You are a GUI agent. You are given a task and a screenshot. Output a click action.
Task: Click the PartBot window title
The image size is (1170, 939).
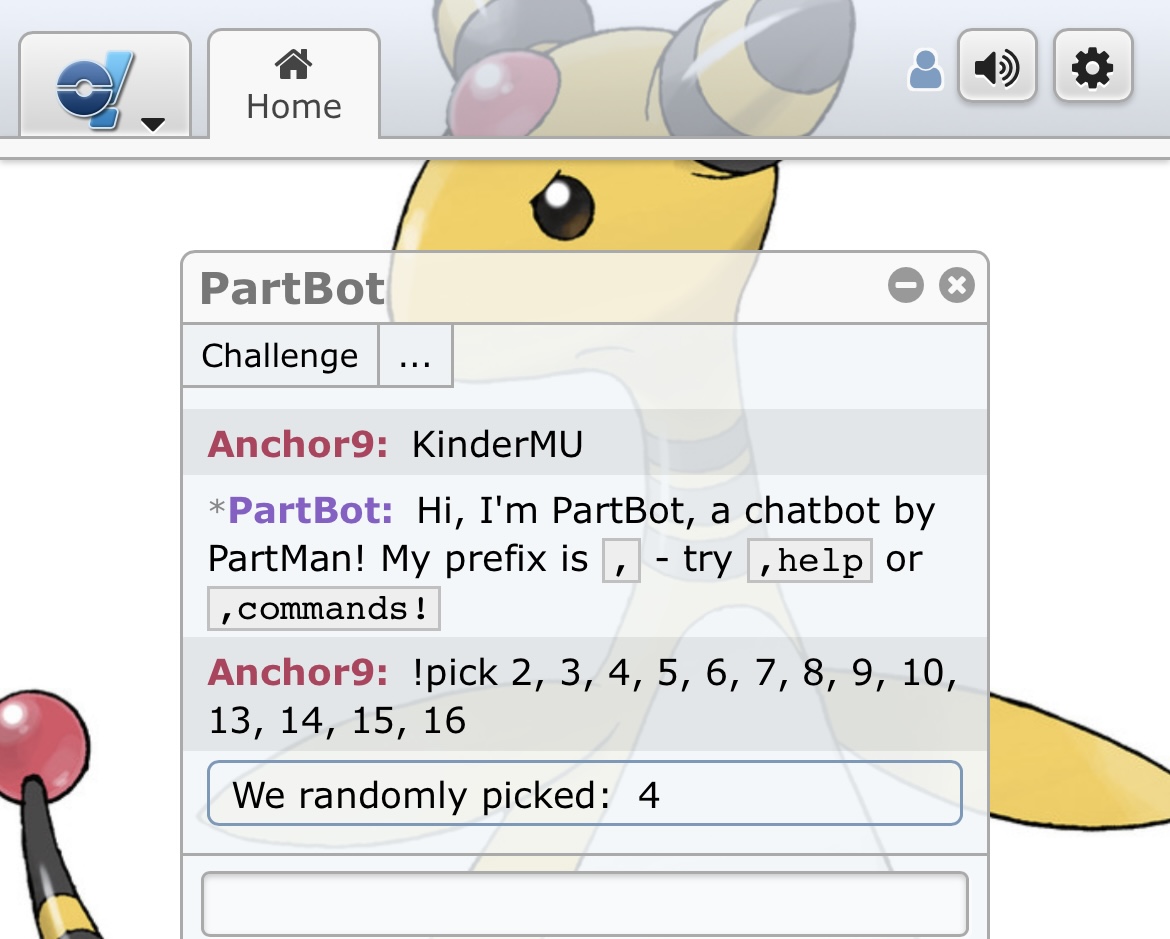click(292, 288)
